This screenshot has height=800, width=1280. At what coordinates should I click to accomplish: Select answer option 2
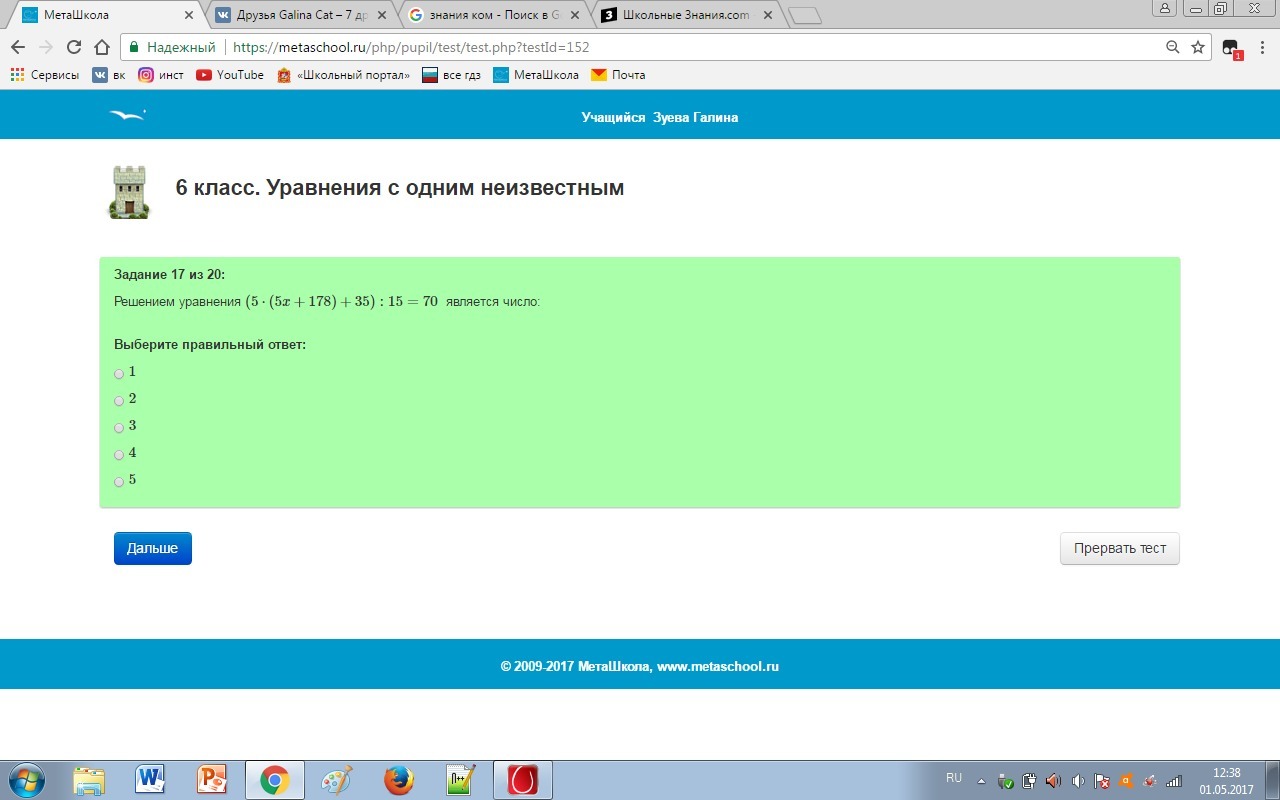pos(119,401)
